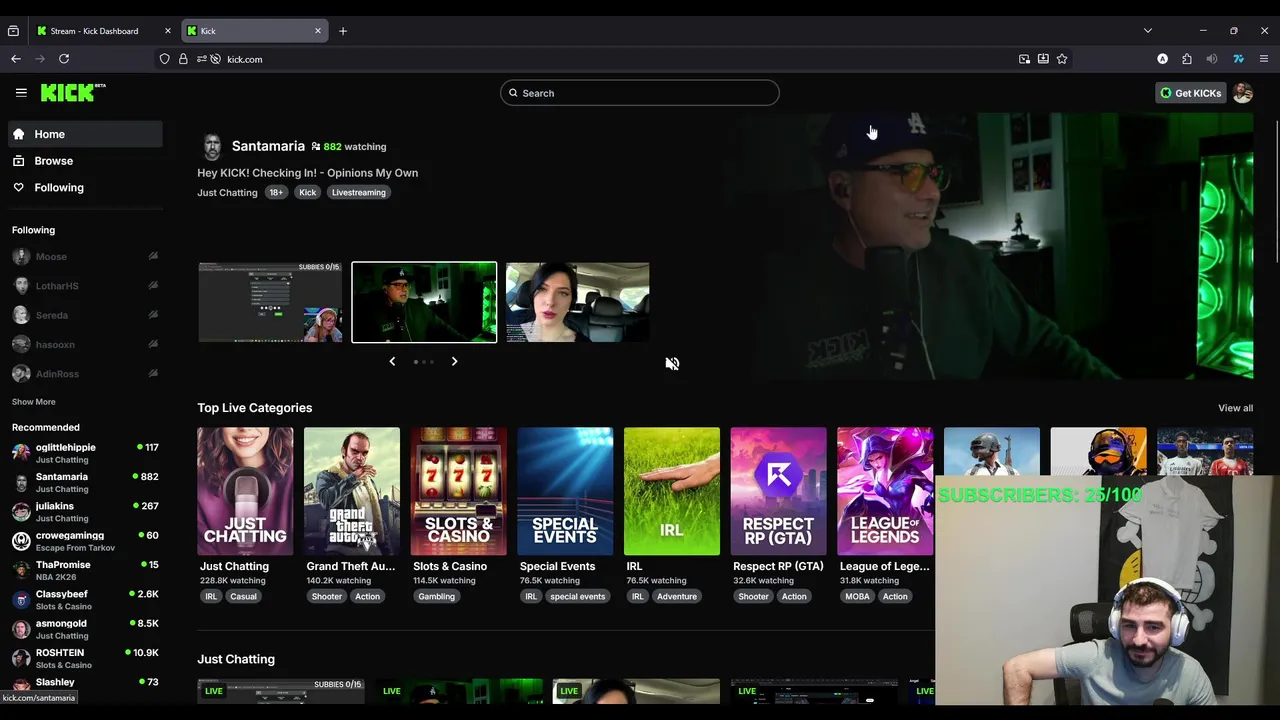The image size is (1280, 720).
Task: Go to next featured stream arrow
Action: [454, 361]
